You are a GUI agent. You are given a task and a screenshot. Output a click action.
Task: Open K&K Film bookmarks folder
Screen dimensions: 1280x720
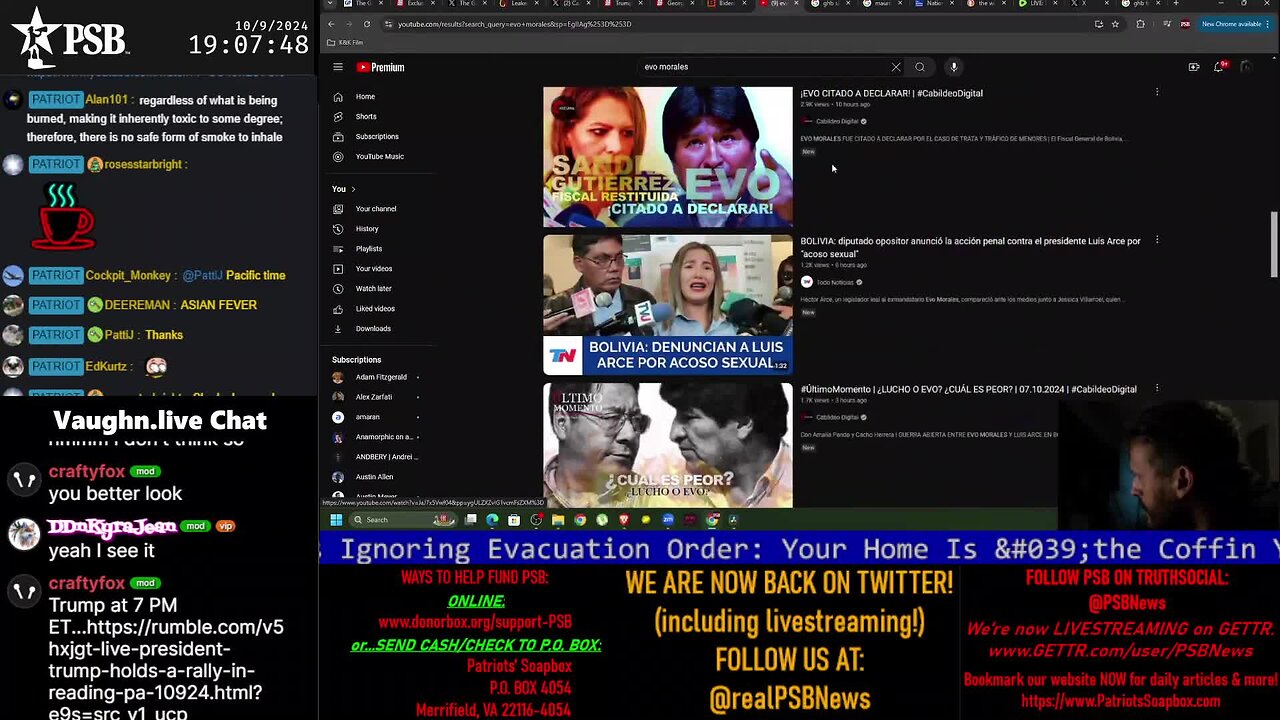coord(345,43)
